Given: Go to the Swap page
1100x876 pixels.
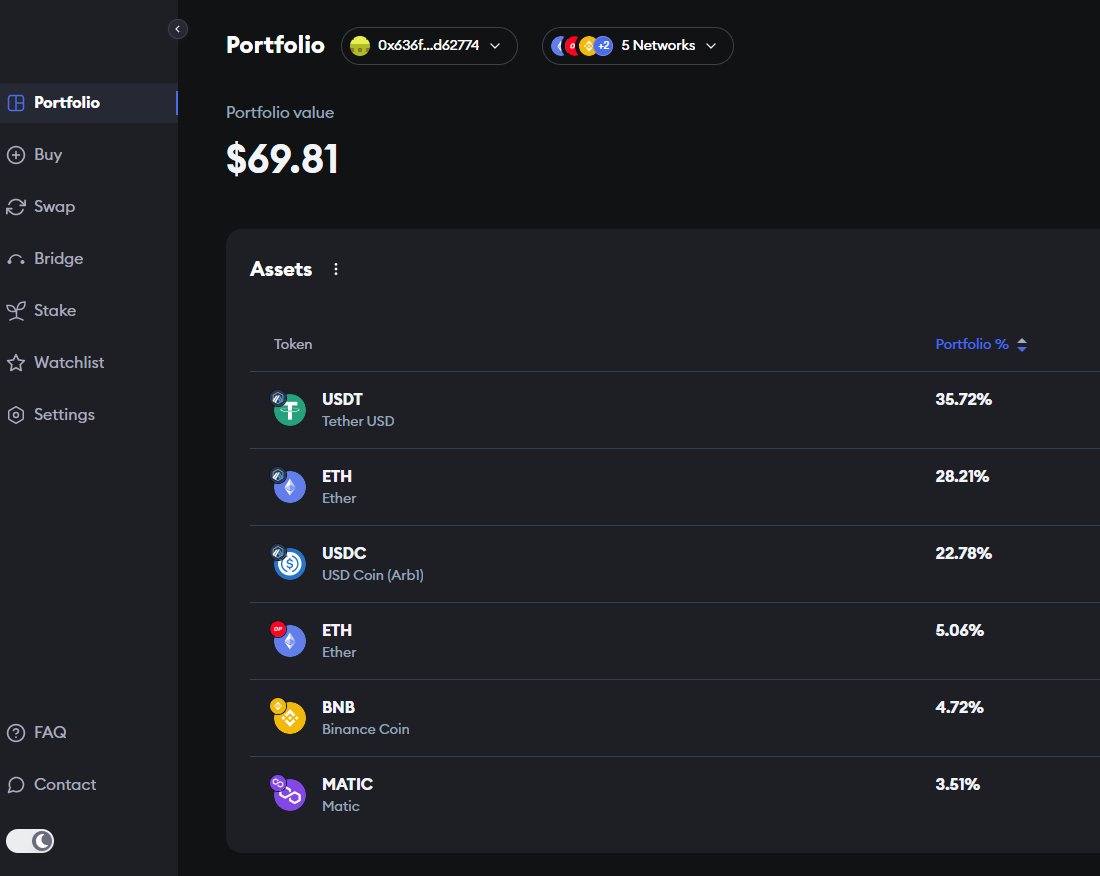Looking at the screenshot, I should 54,207.
